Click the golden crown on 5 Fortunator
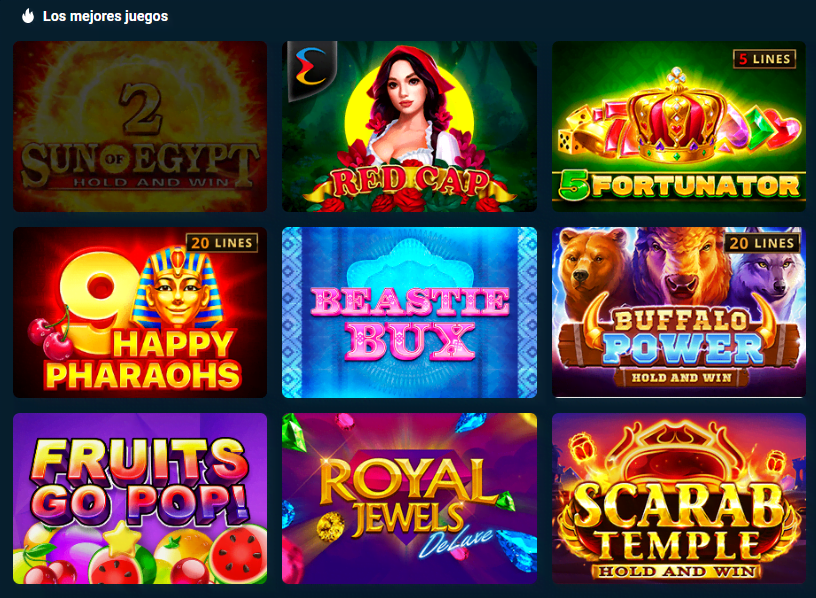Image resolution: width=816 pixels, height=598 pixels. [x=677, y=117]
